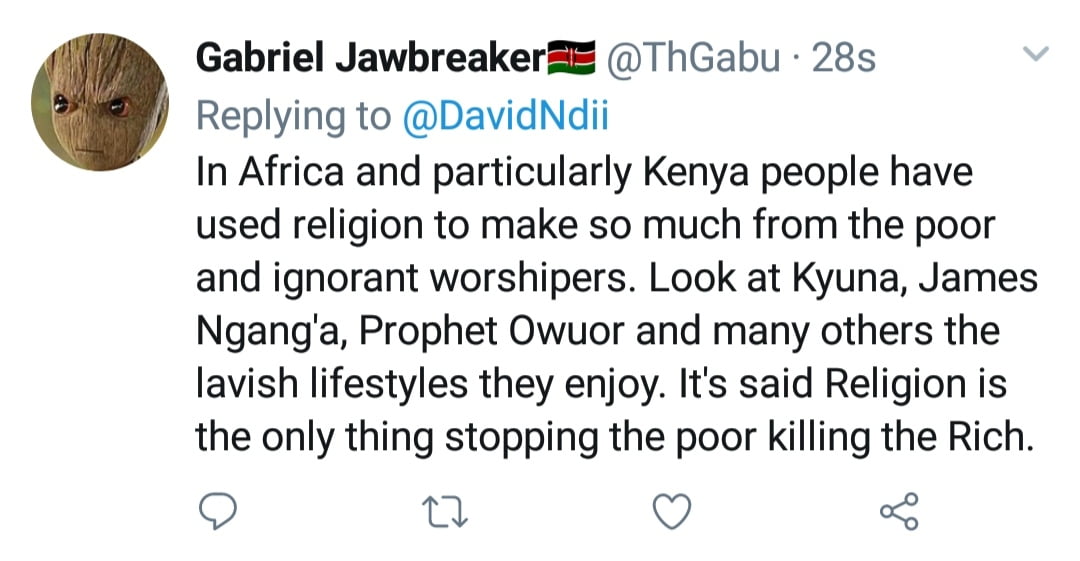The width and height of the screenshot is (1080, 561).
Task: Open Gabriel Jawbreaker's profile name
Action: [x=370, y=60]
